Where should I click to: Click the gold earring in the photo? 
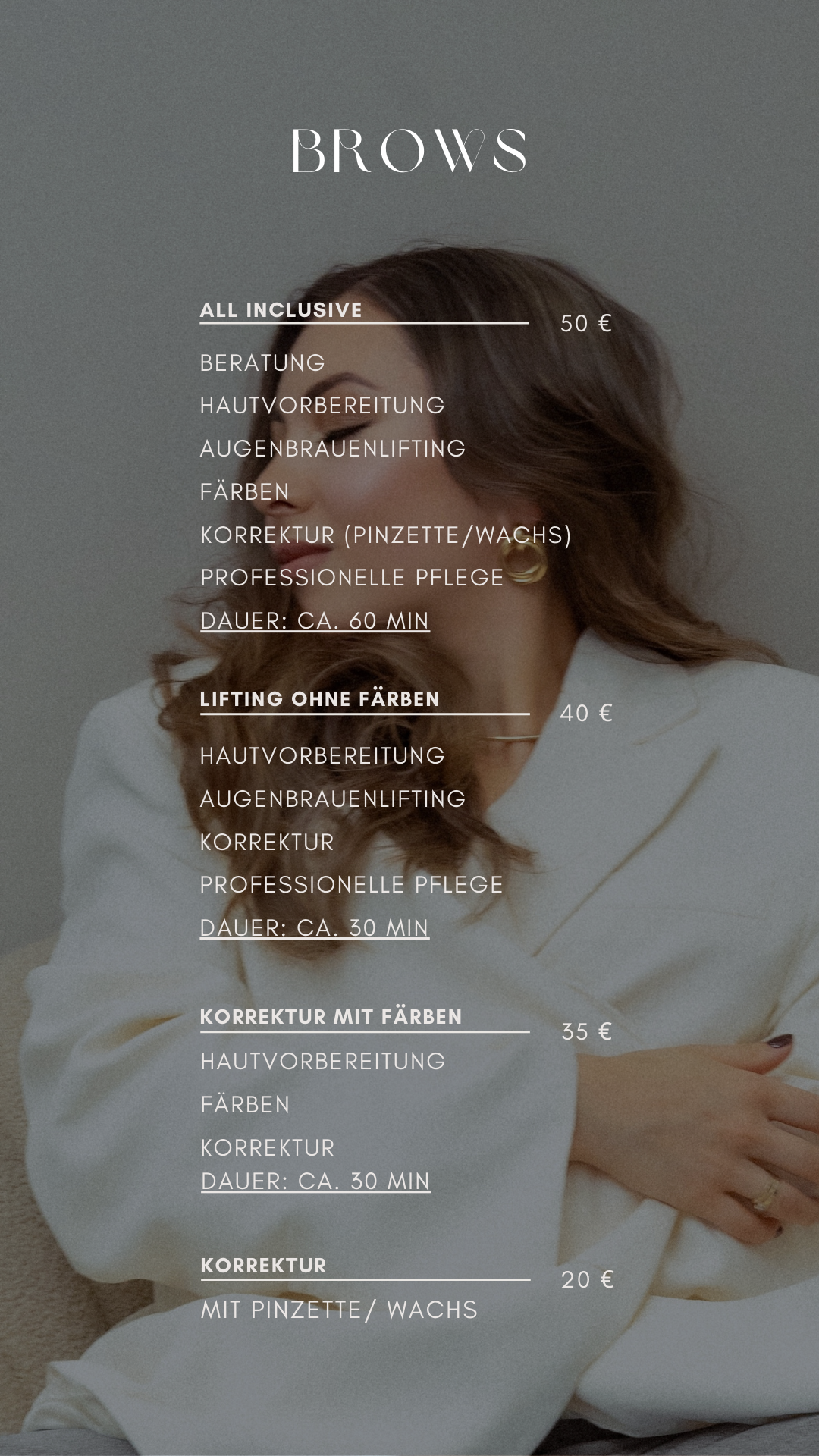coord(525,558)
